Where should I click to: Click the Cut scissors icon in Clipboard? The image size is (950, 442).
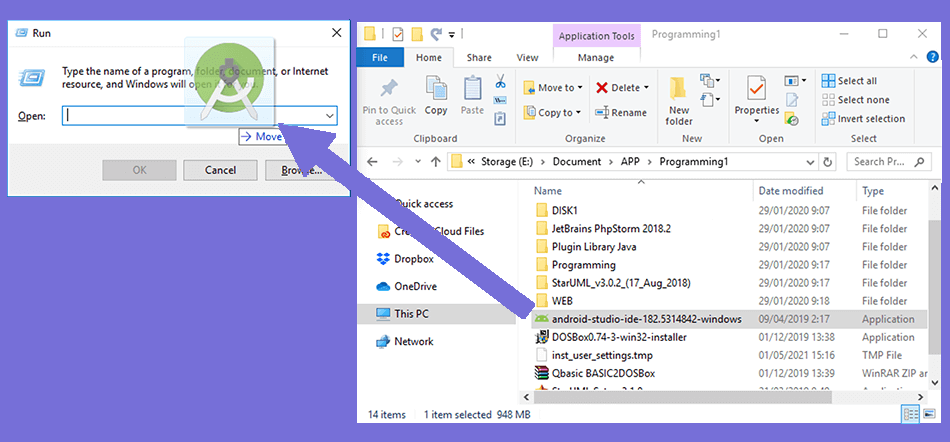(x=500, y=82)
